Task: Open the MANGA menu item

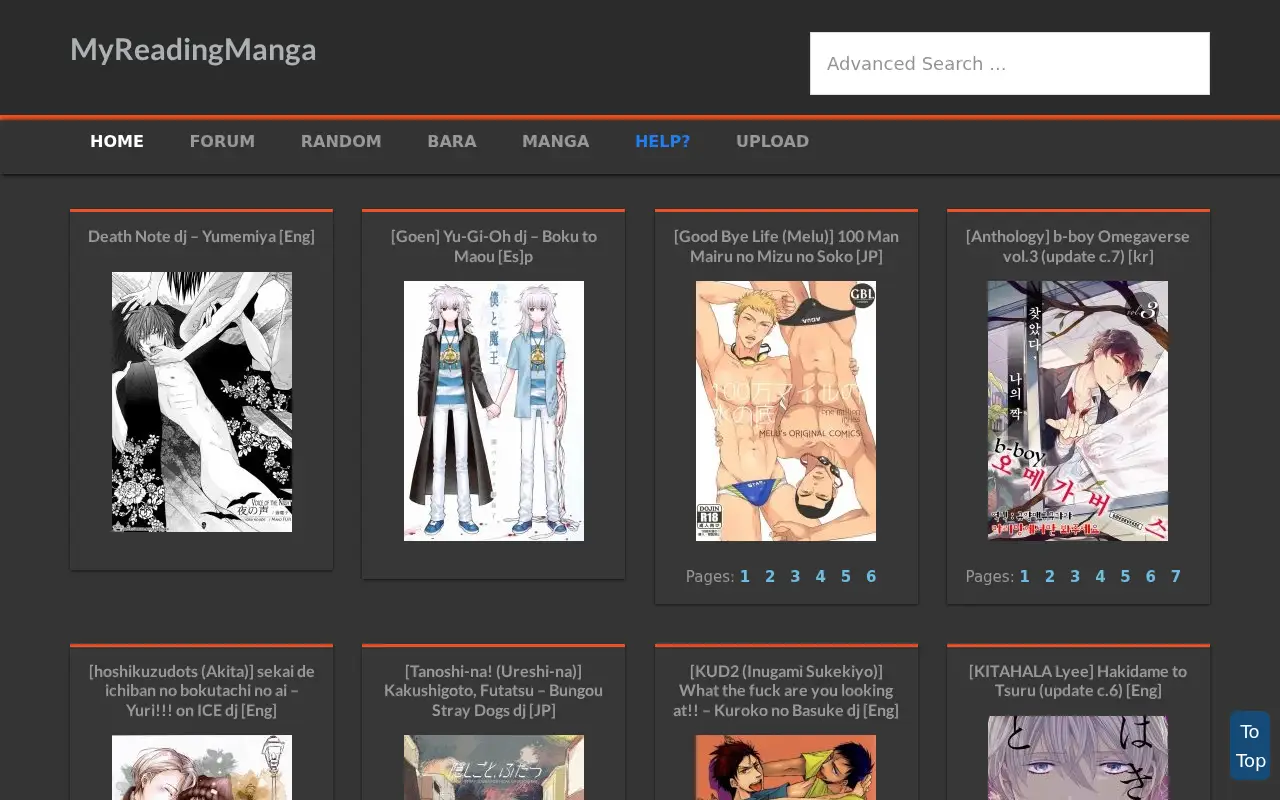Action: click(556, 141)
